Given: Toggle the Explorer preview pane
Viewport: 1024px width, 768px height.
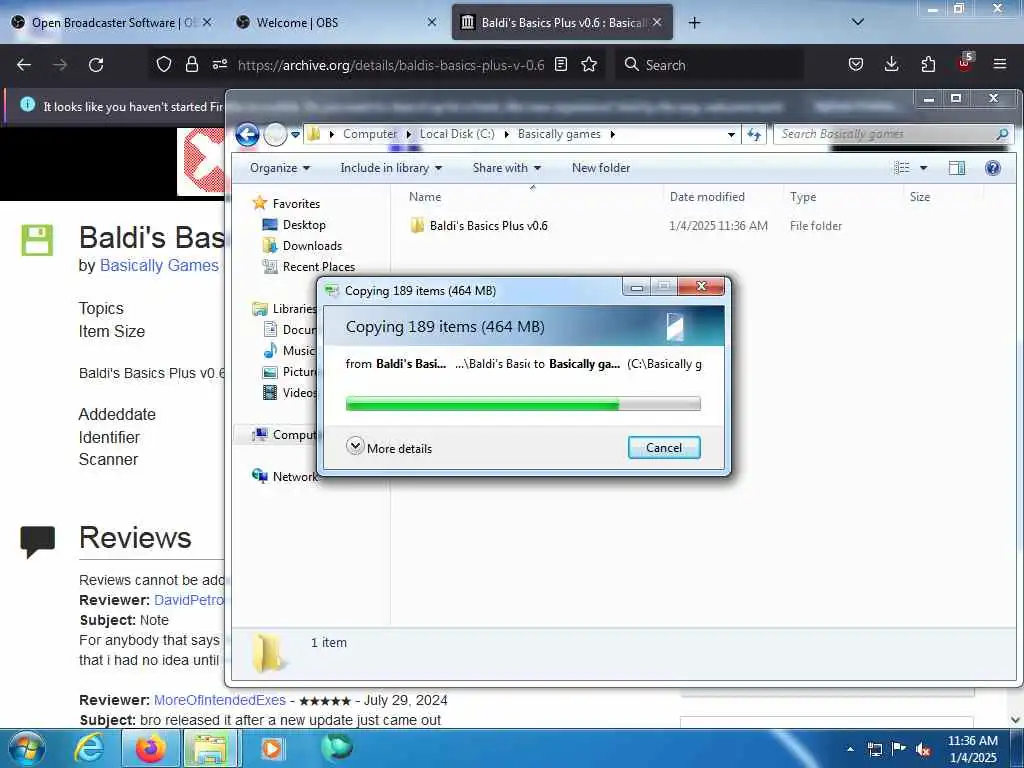Looking at the screenshot, I should tap(957, 168).
